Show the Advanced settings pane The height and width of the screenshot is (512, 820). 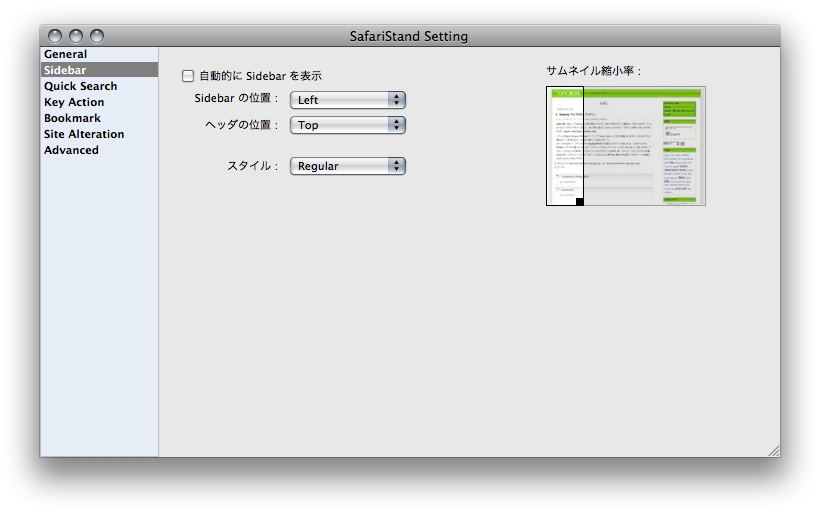tap(99, 150)
